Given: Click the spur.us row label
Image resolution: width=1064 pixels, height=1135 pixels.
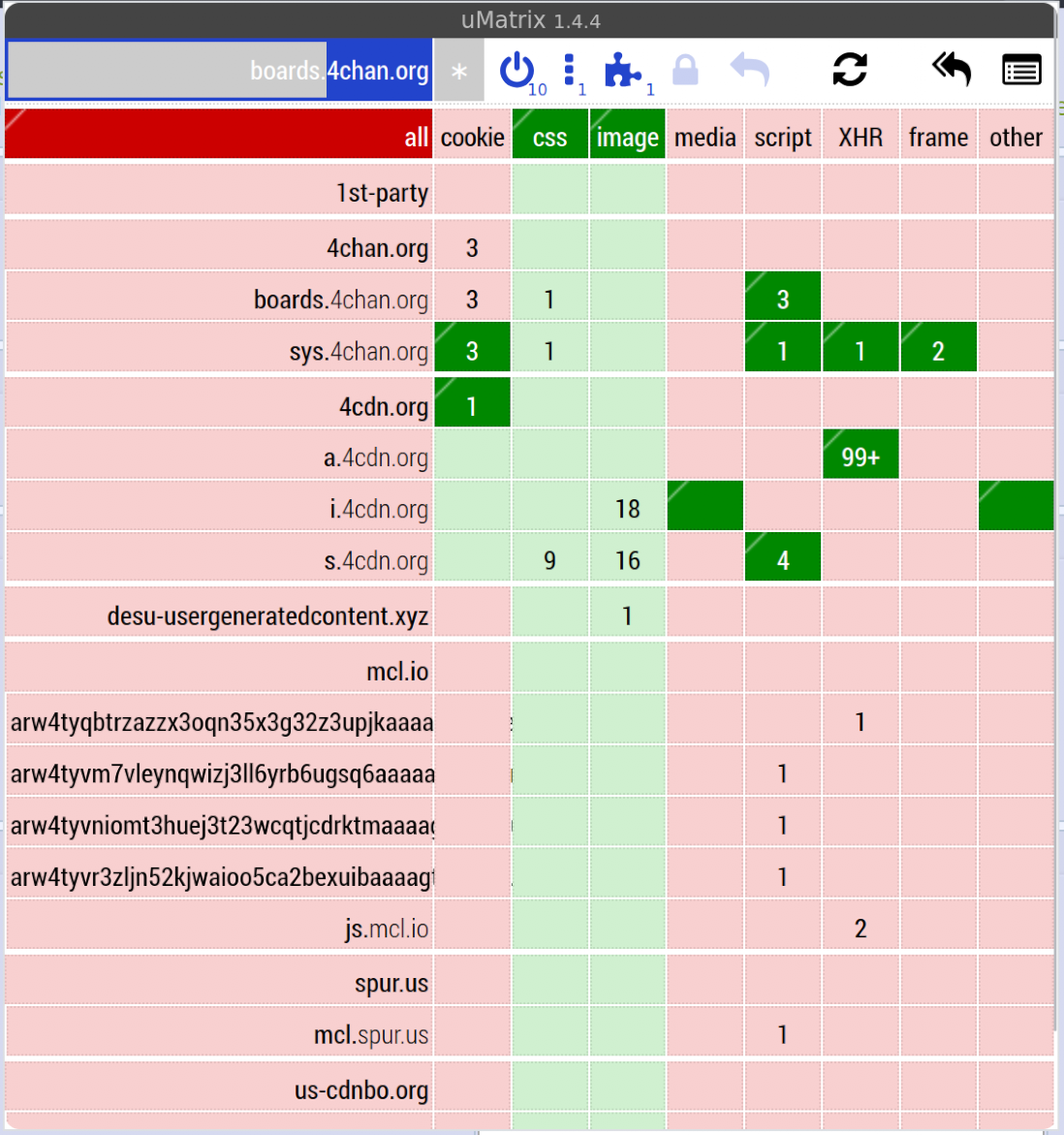Looking at the screenshot, I should coord(219,980).
